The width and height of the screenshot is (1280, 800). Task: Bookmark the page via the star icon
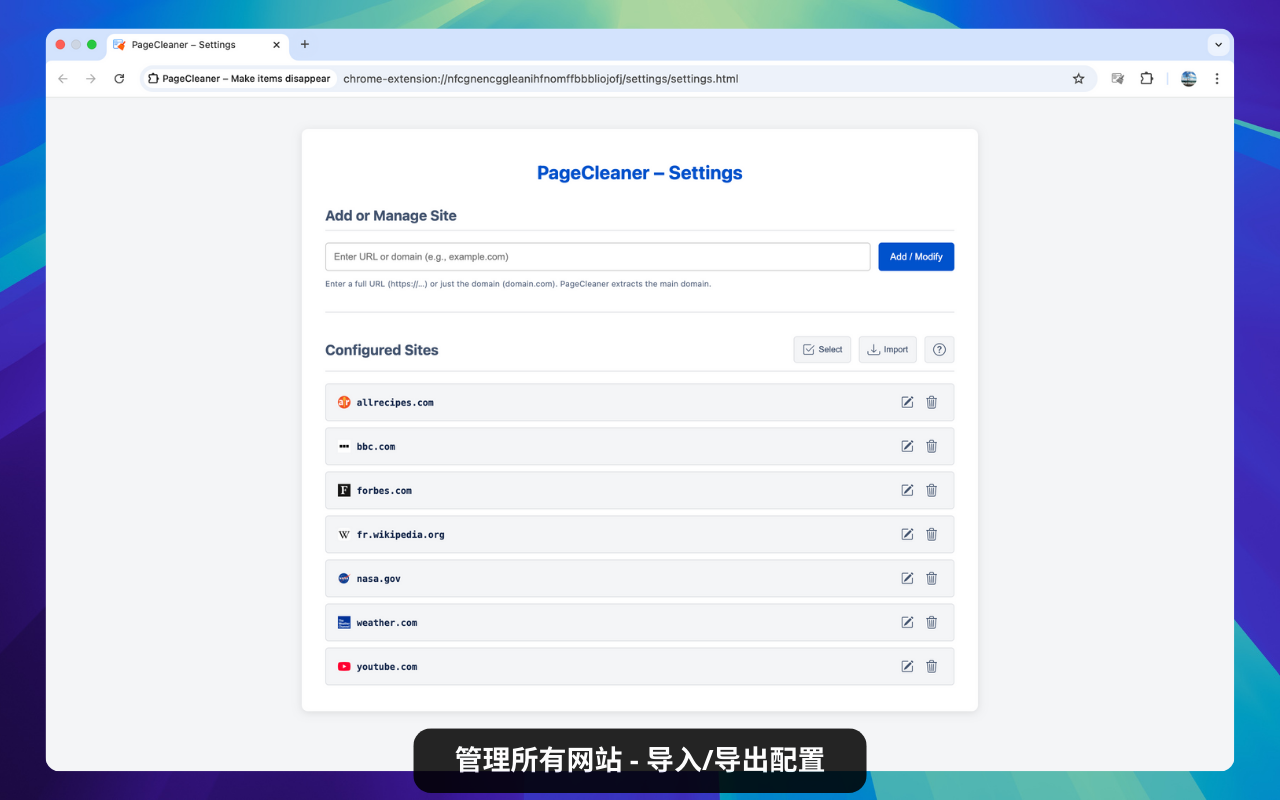(1078, 78)
